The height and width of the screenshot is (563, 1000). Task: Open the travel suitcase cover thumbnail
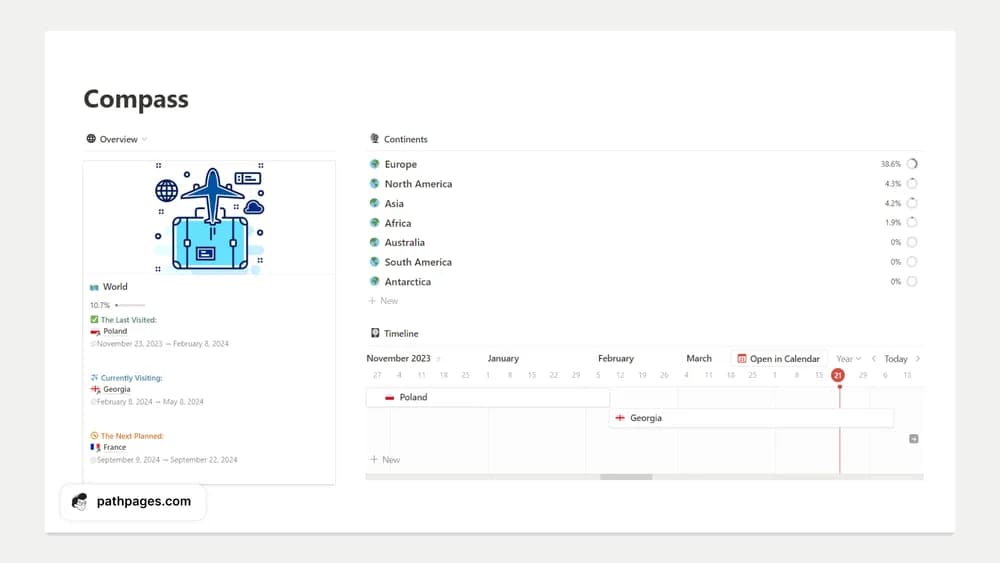pyautogui.click(x=209, y=217)
